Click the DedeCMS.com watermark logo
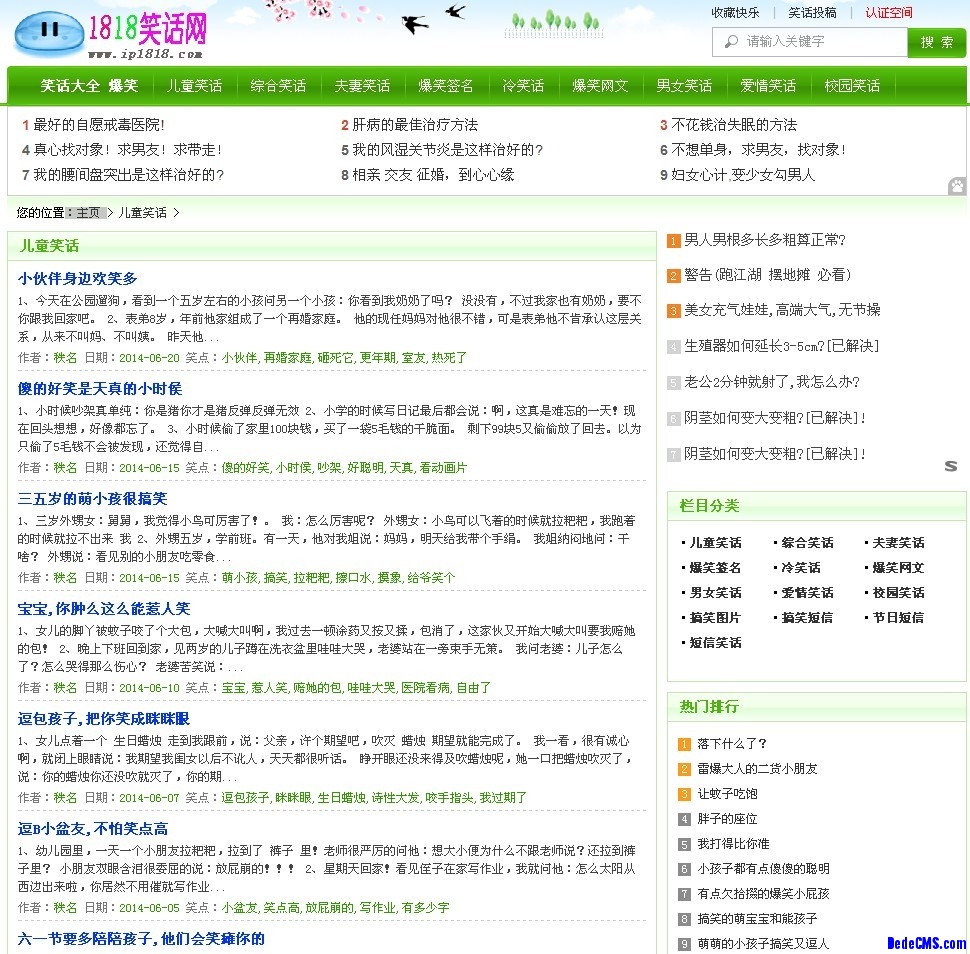 pyautogui.click(x=926, y=943)
